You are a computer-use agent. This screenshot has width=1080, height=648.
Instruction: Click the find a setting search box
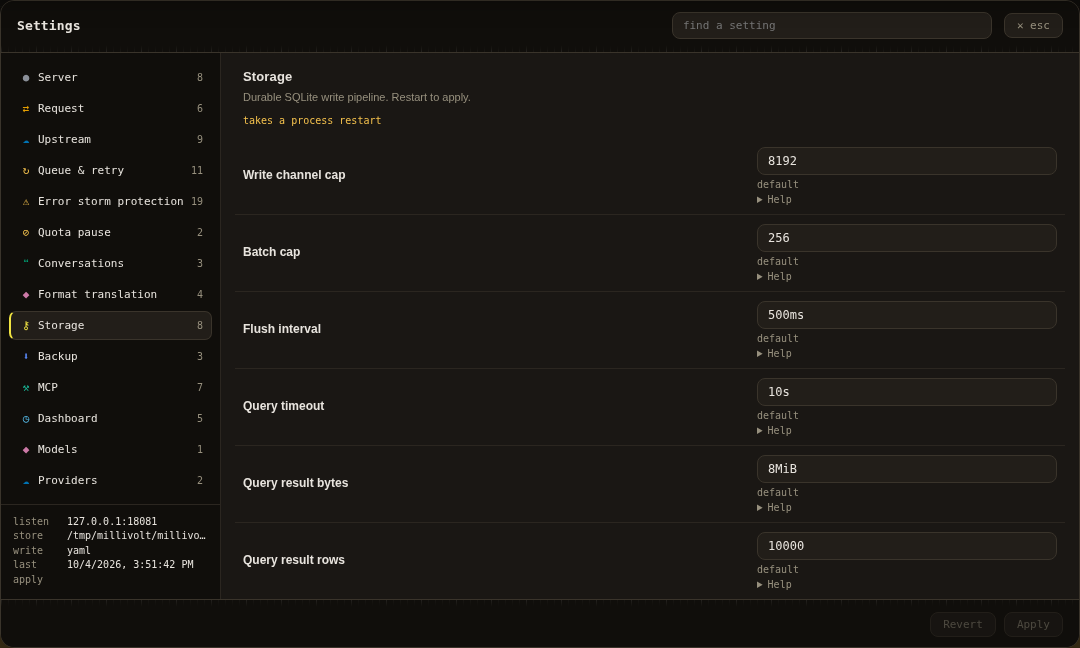pyautogui.click(x=831, y=25)
